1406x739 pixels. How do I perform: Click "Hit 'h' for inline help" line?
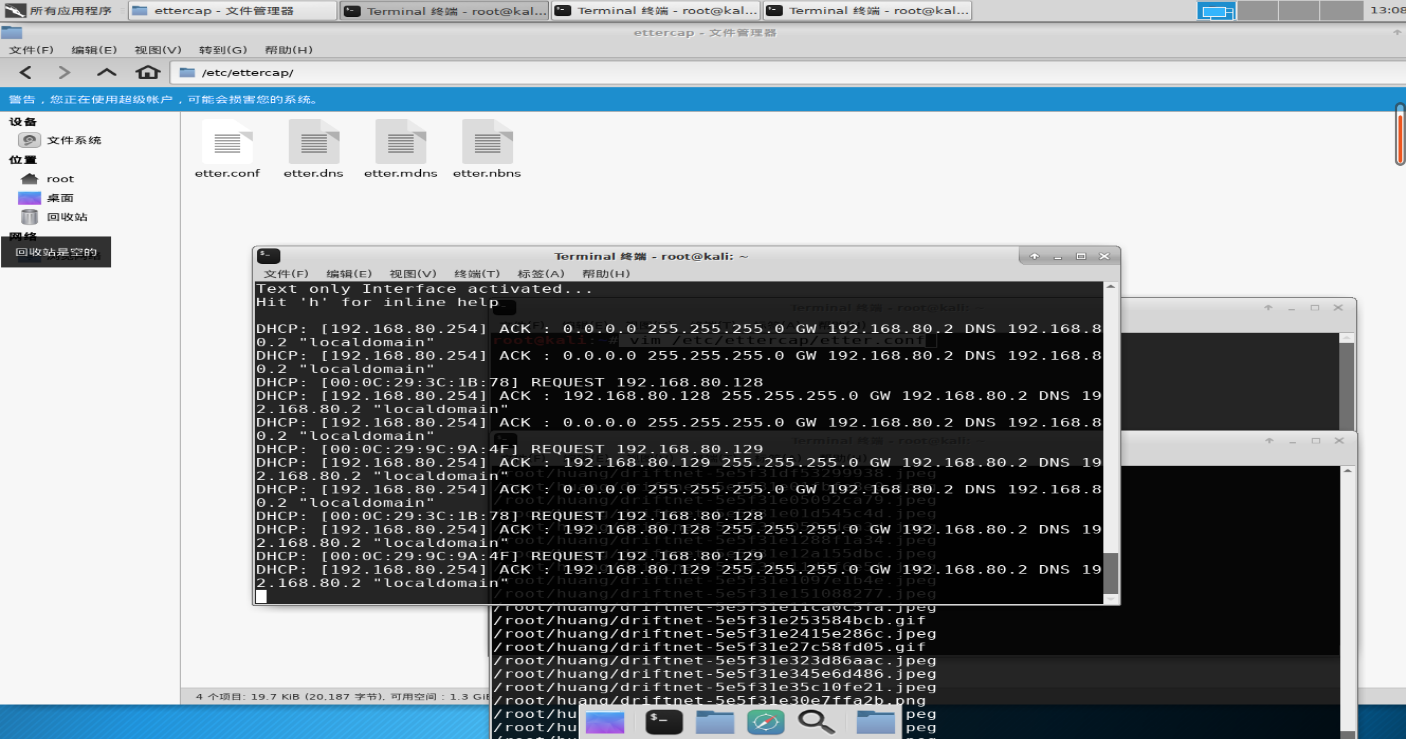tap(377, 302)
